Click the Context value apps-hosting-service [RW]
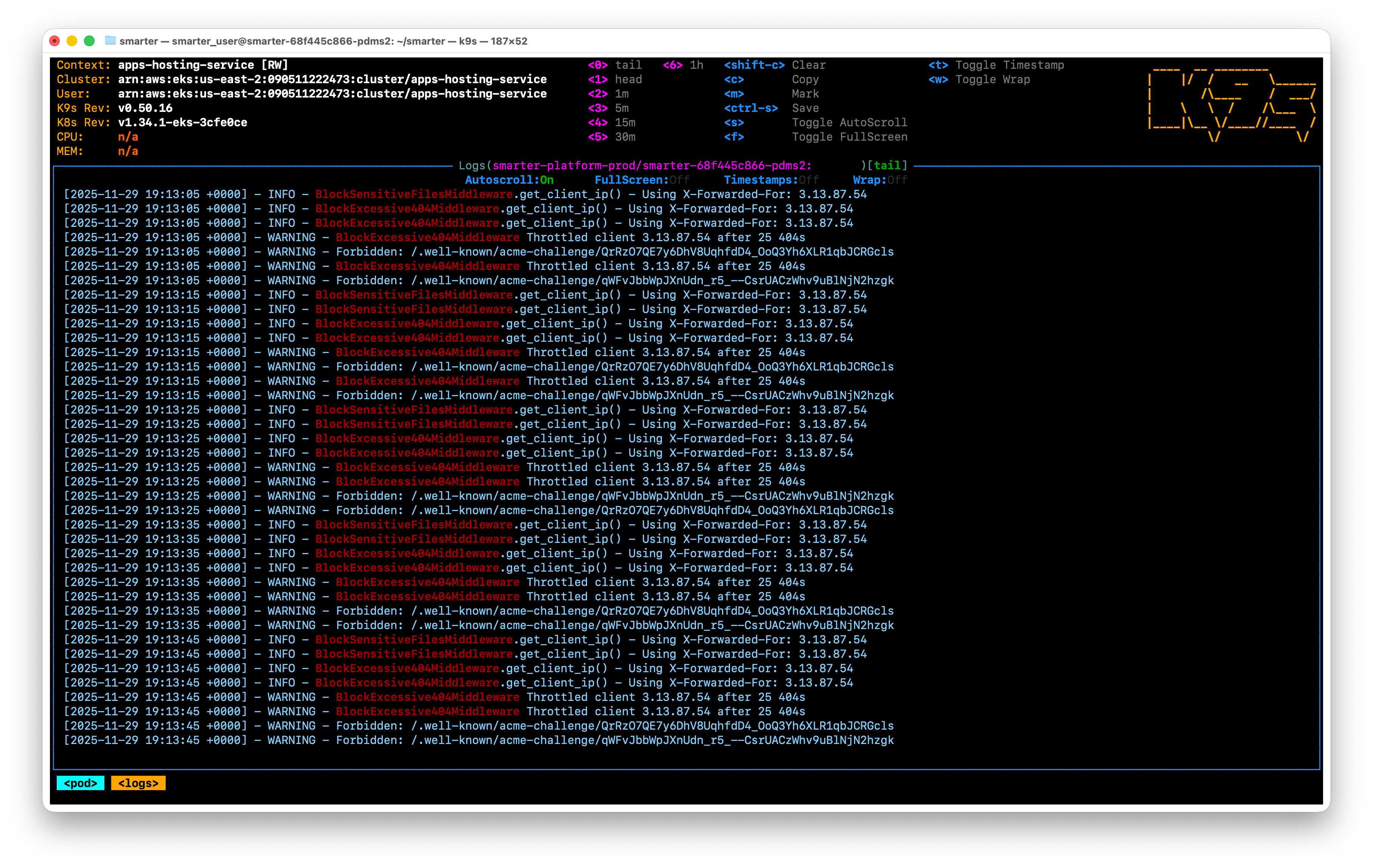This screenshot has width=1373, height=868. click(x=203, y=65)
